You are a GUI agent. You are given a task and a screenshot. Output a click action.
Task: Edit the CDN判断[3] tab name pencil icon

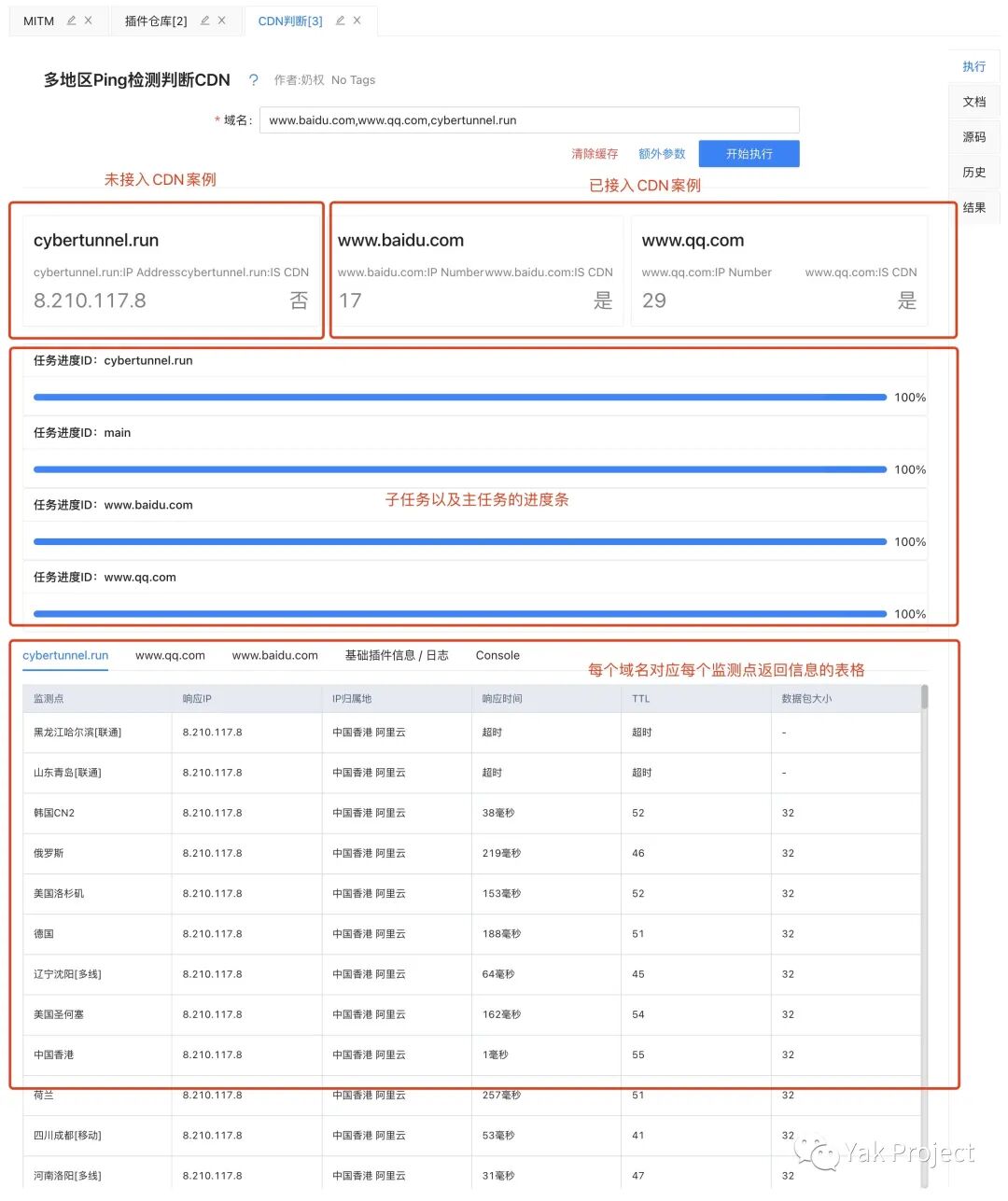point(340,21)
